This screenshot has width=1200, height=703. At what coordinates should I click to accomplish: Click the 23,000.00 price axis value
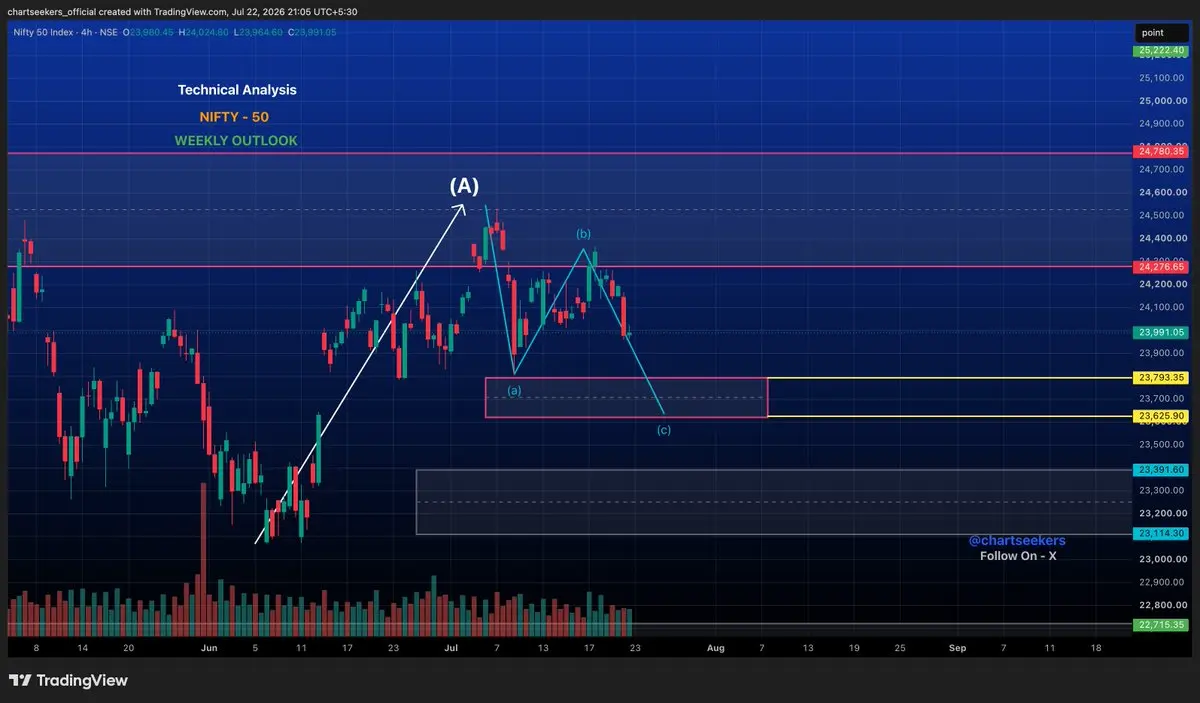(1161, 560)
